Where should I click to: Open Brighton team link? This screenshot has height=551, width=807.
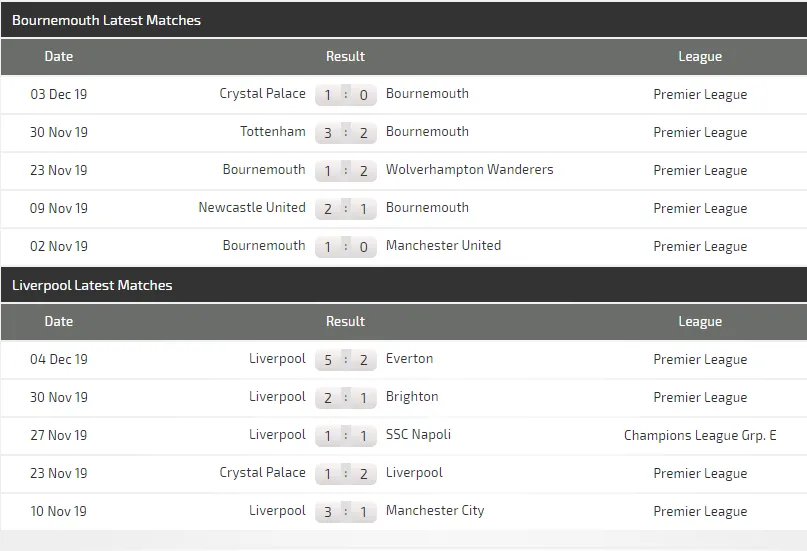[412, 397]
